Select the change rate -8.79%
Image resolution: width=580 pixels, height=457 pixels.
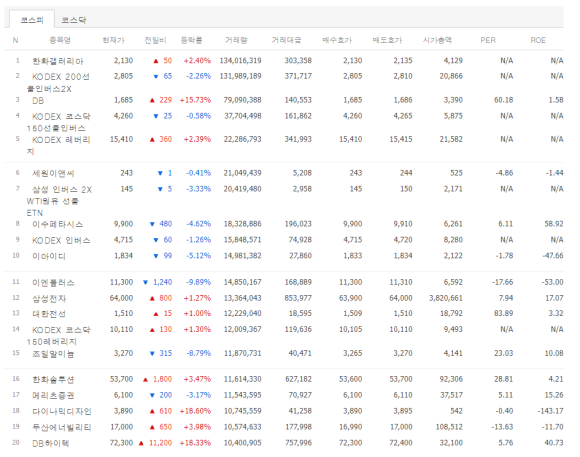tap(199, 353)
